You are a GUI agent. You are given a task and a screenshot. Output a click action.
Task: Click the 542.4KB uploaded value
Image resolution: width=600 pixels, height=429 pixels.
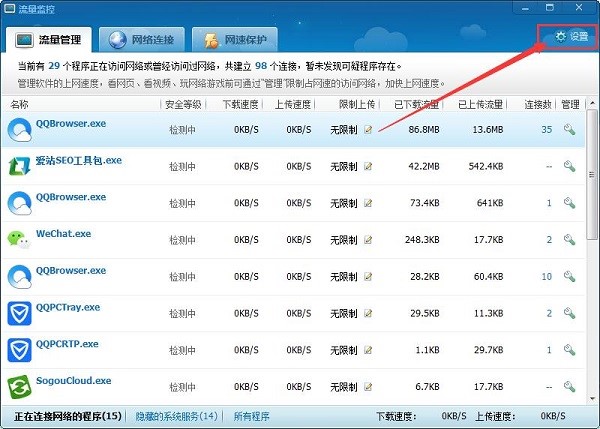[486, 166]
